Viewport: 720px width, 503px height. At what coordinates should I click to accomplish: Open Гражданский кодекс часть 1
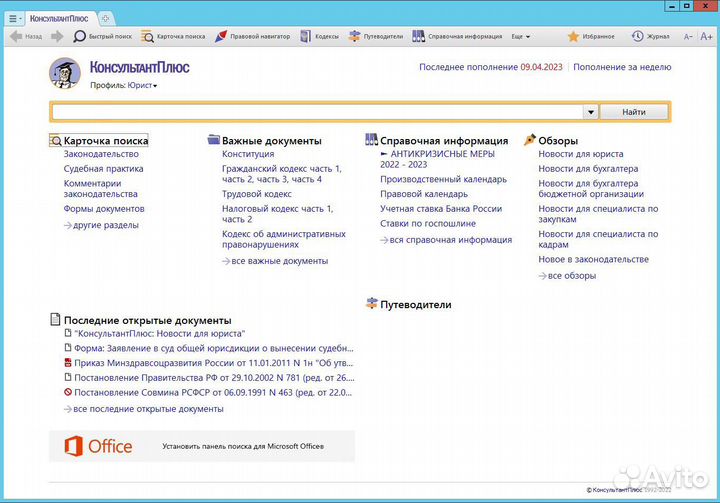pos(282,169)
